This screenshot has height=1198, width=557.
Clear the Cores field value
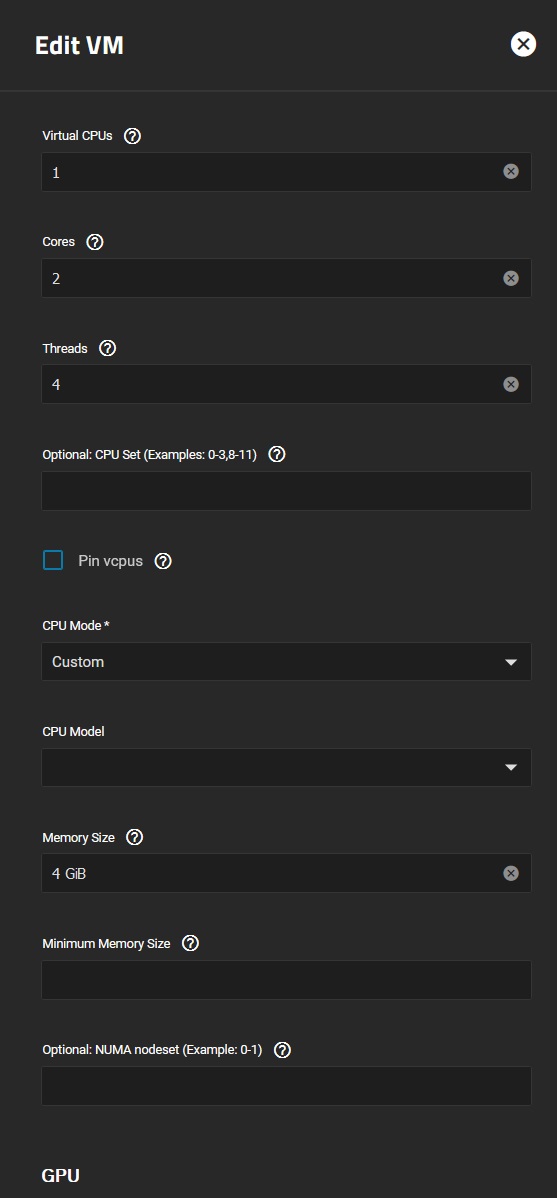point(511,278)
